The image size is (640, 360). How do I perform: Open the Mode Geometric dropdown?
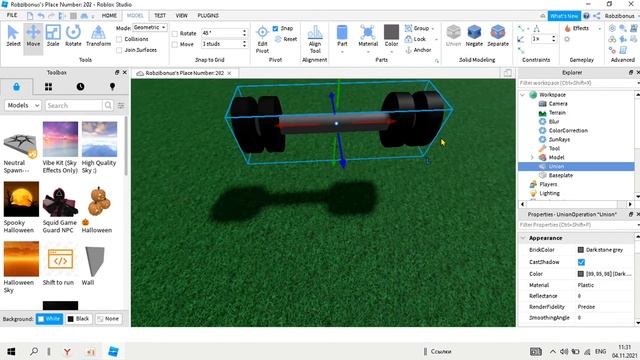click(x=150, y=27)
